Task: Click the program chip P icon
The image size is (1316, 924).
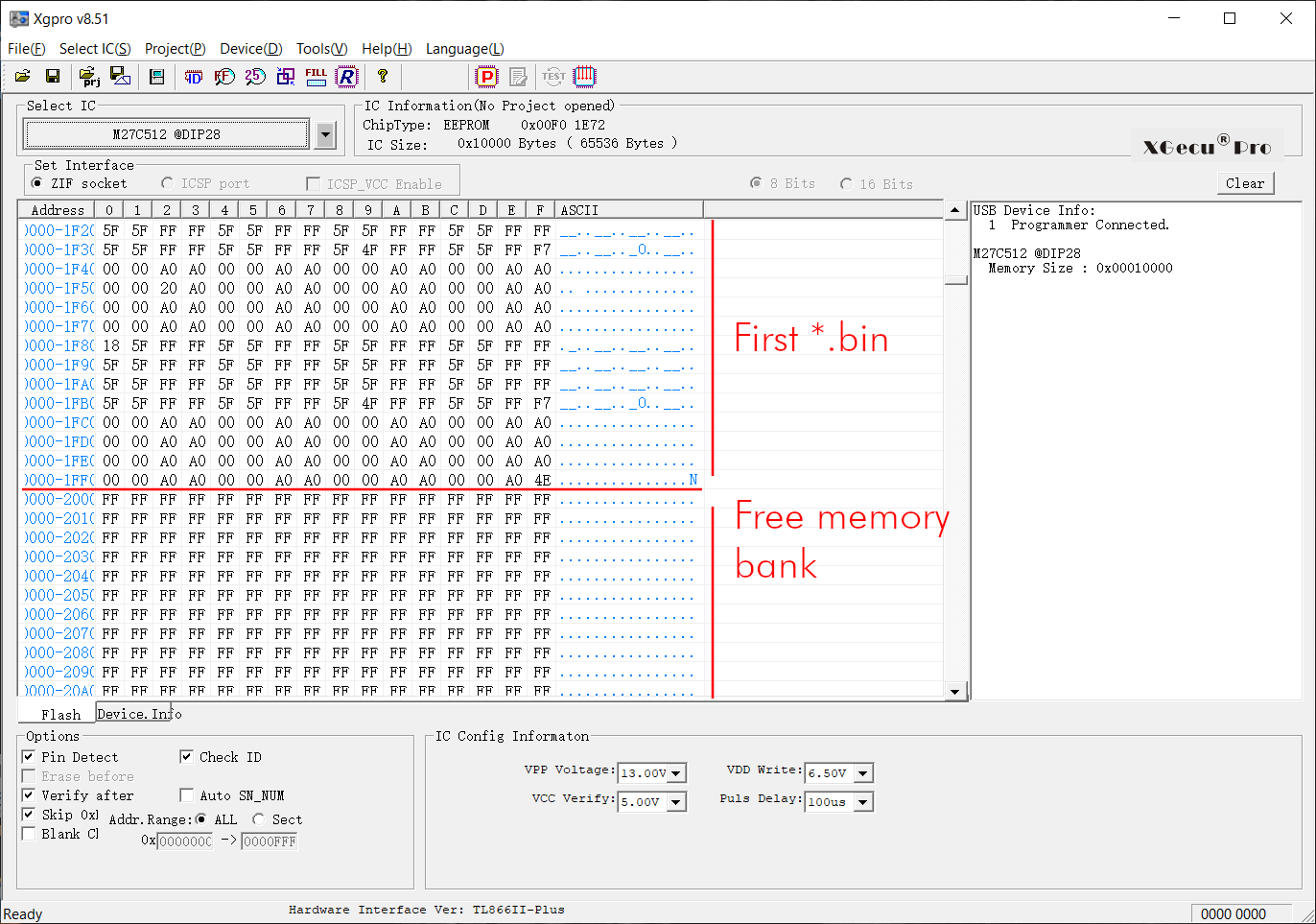Action: (487, 77)
